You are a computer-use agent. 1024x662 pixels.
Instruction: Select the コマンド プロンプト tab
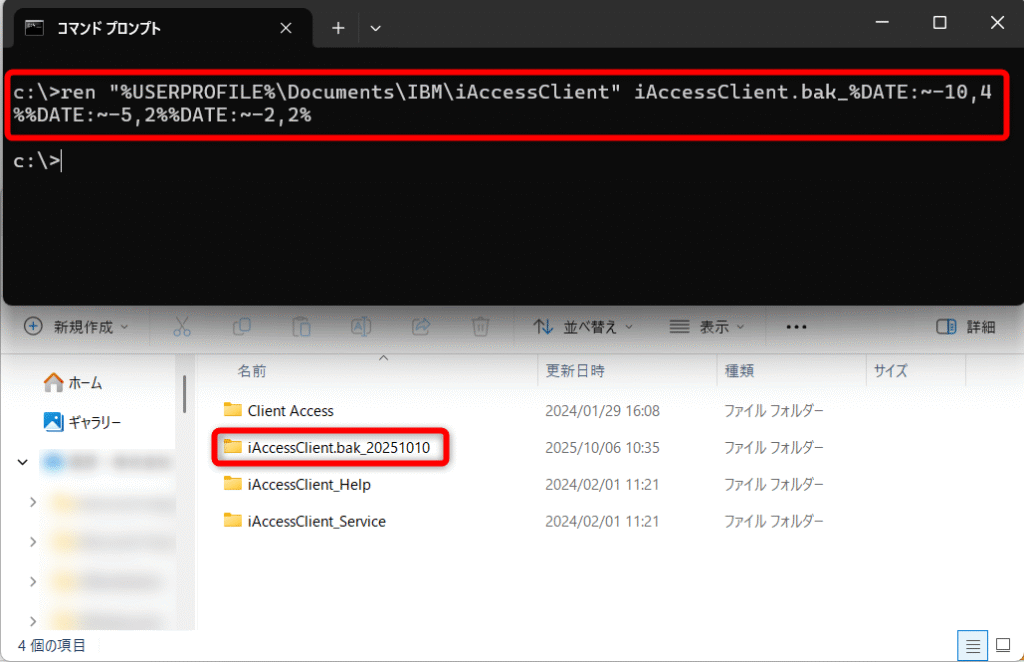click(150, 28)
